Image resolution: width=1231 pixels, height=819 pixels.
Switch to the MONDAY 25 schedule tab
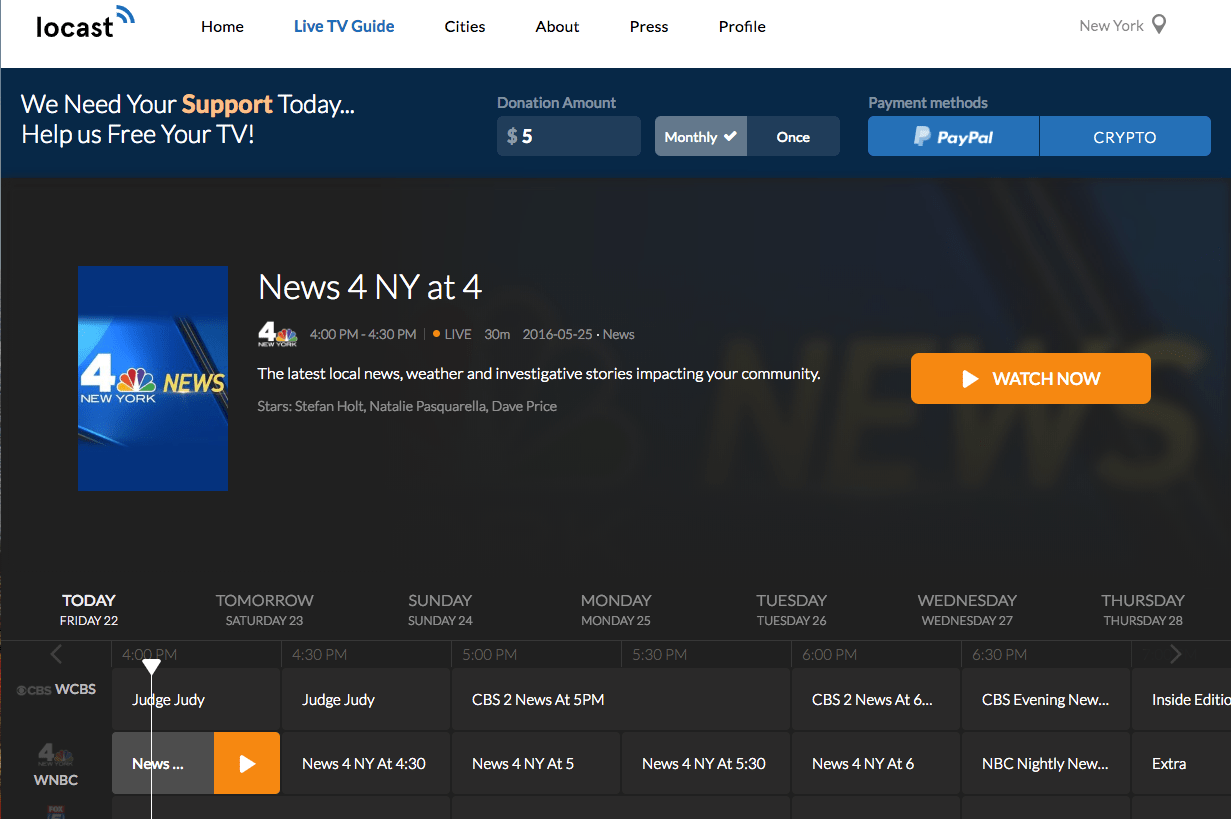pyautogui.click(x=616, y=610)
